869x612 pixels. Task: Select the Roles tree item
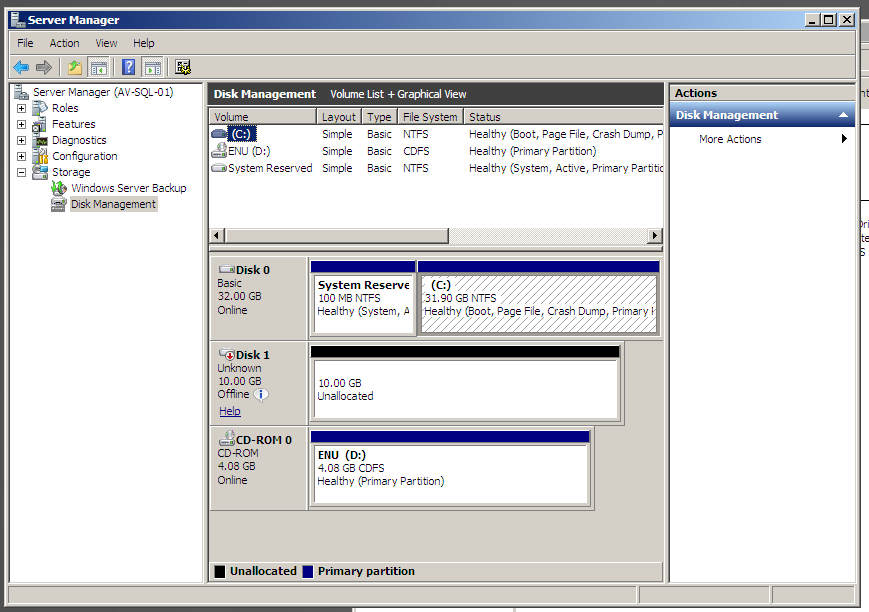point(65,108)
